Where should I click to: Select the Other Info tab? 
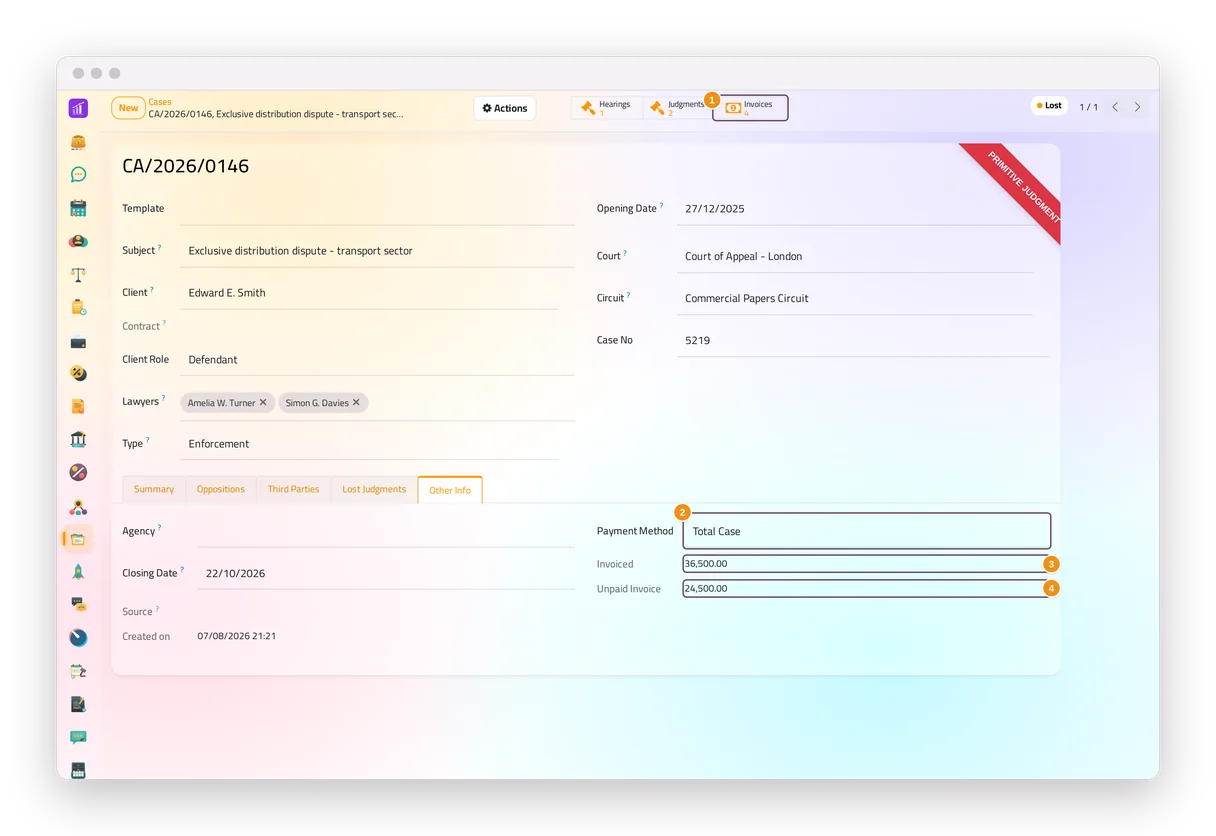[x=450, y=490]
